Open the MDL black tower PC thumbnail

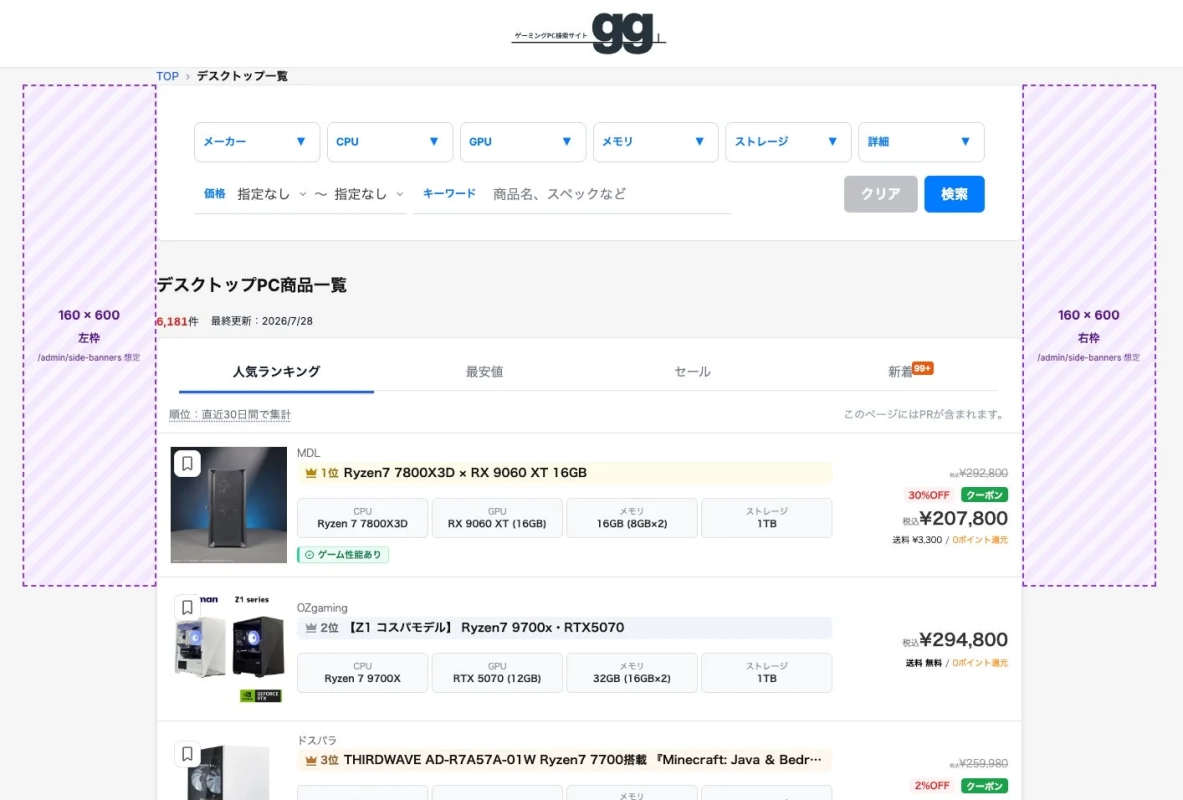pyautogui.click(x=229, y=505)
